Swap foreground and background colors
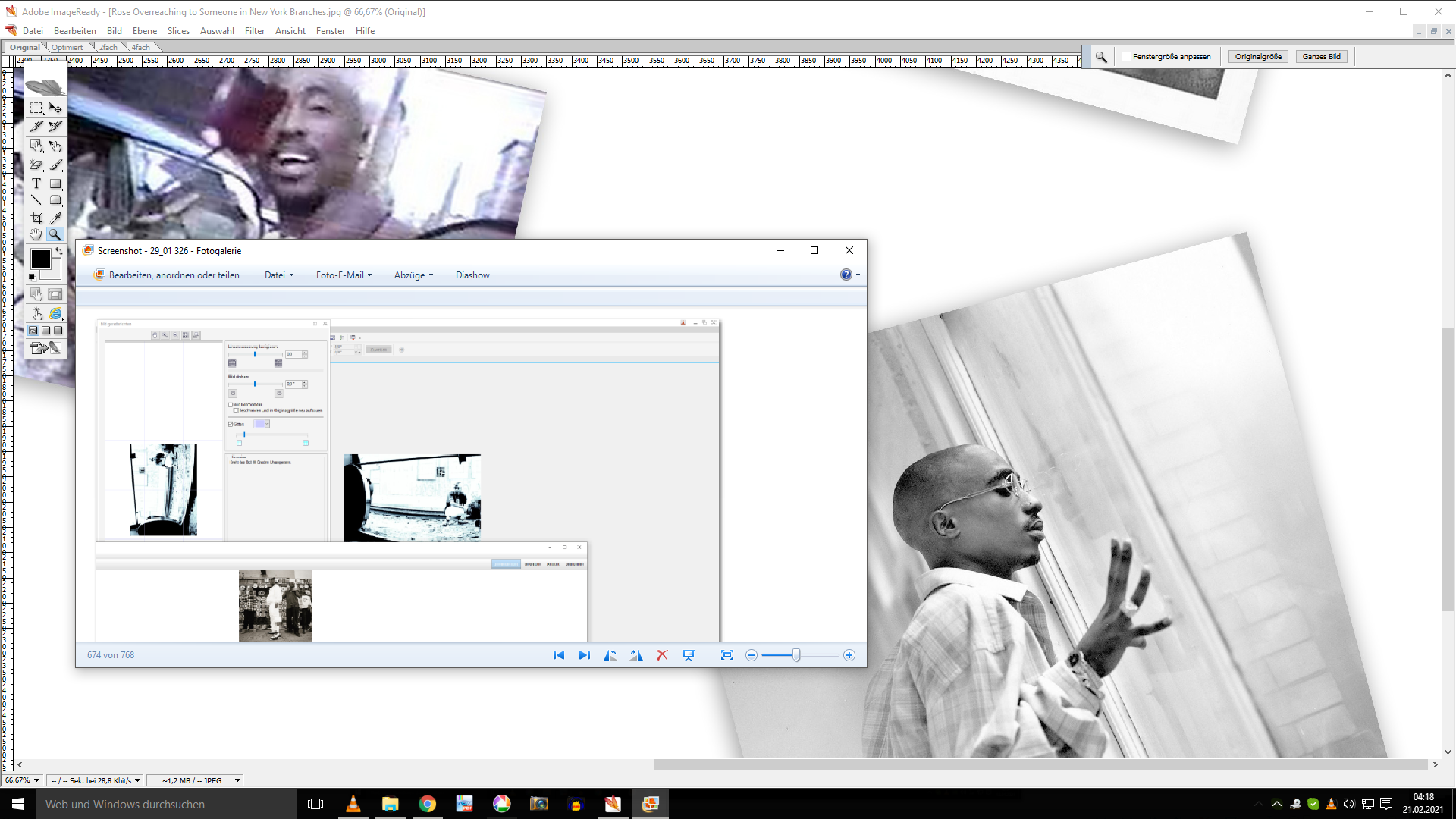The image size is (1456, 819). [x=59, y=251]
